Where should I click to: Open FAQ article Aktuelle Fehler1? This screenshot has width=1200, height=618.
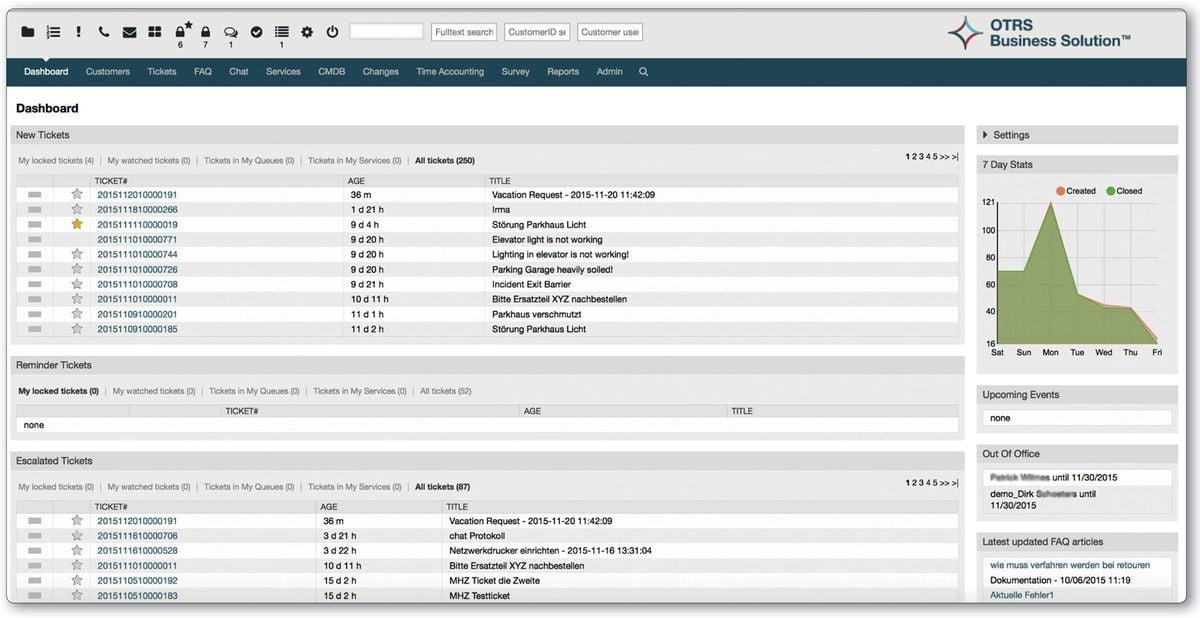click(1022, 596)
